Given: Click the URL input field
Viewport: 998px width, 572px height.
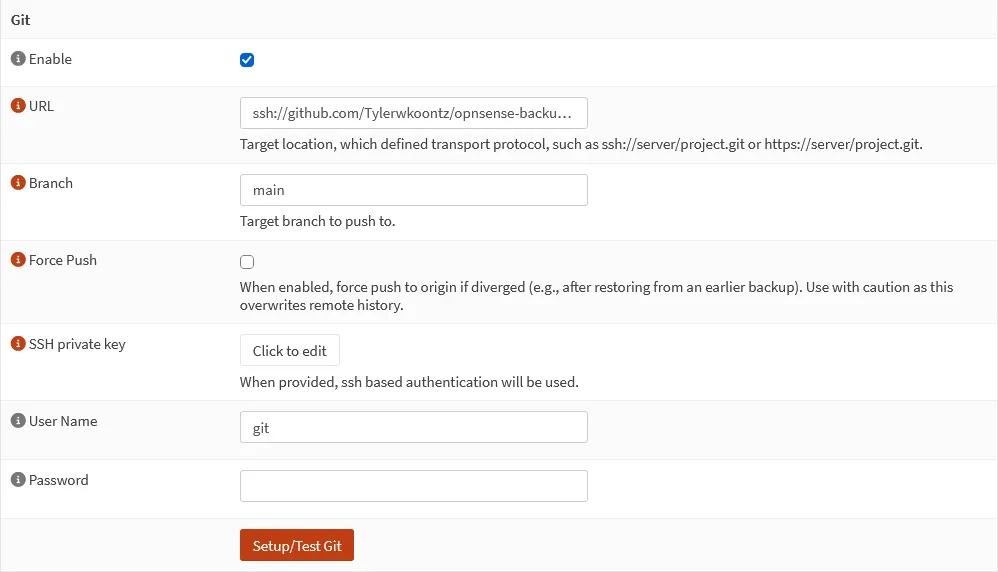Looking at the screenshot, I should 414,113.
